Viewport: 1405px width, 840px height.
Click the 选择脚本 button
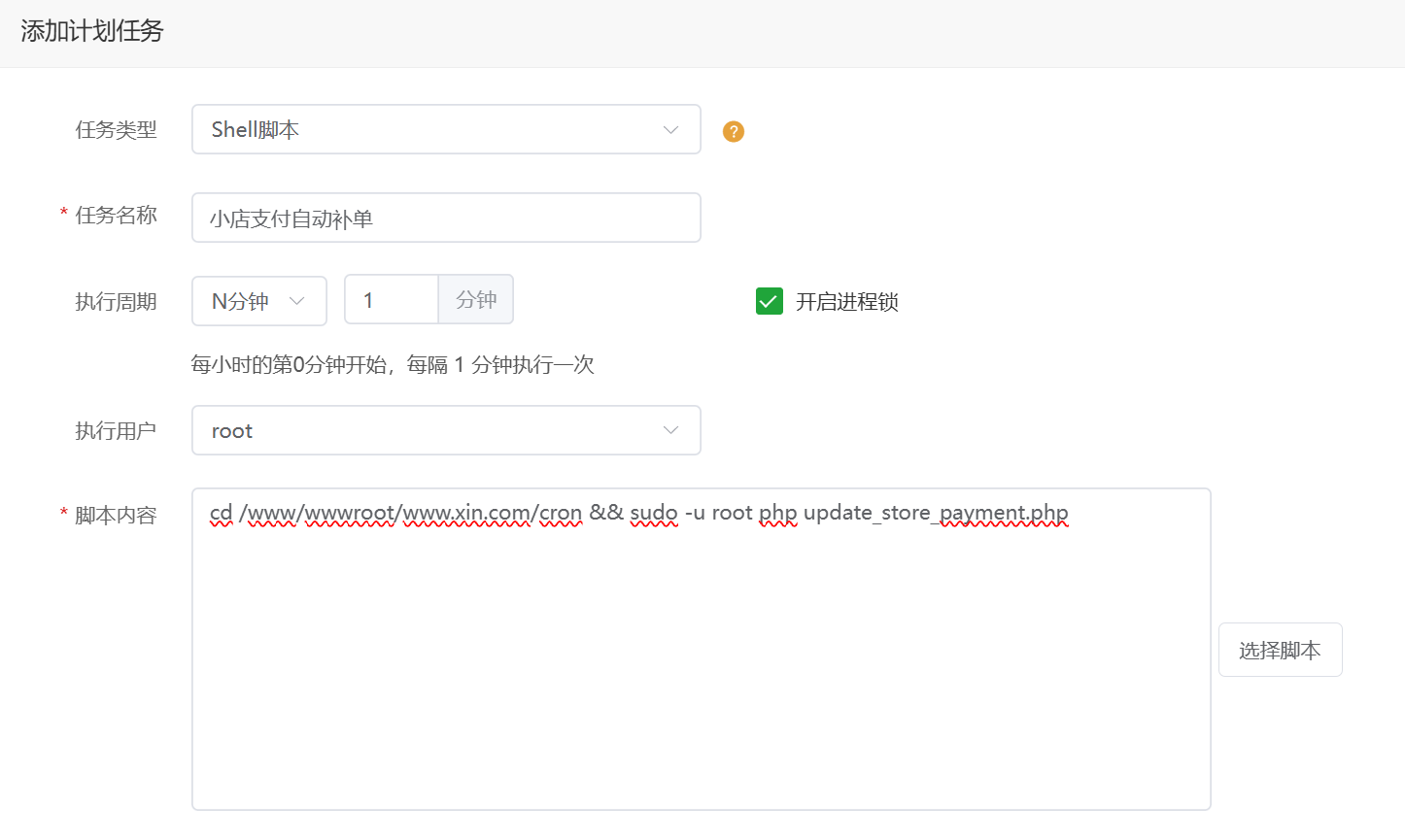point(1280,649)
